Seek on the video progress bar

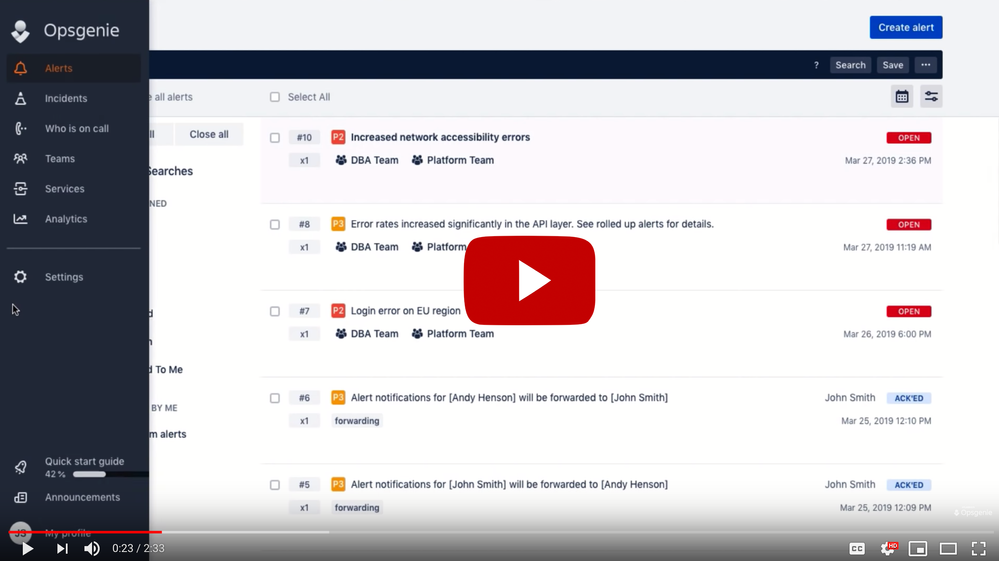(500, 532)
